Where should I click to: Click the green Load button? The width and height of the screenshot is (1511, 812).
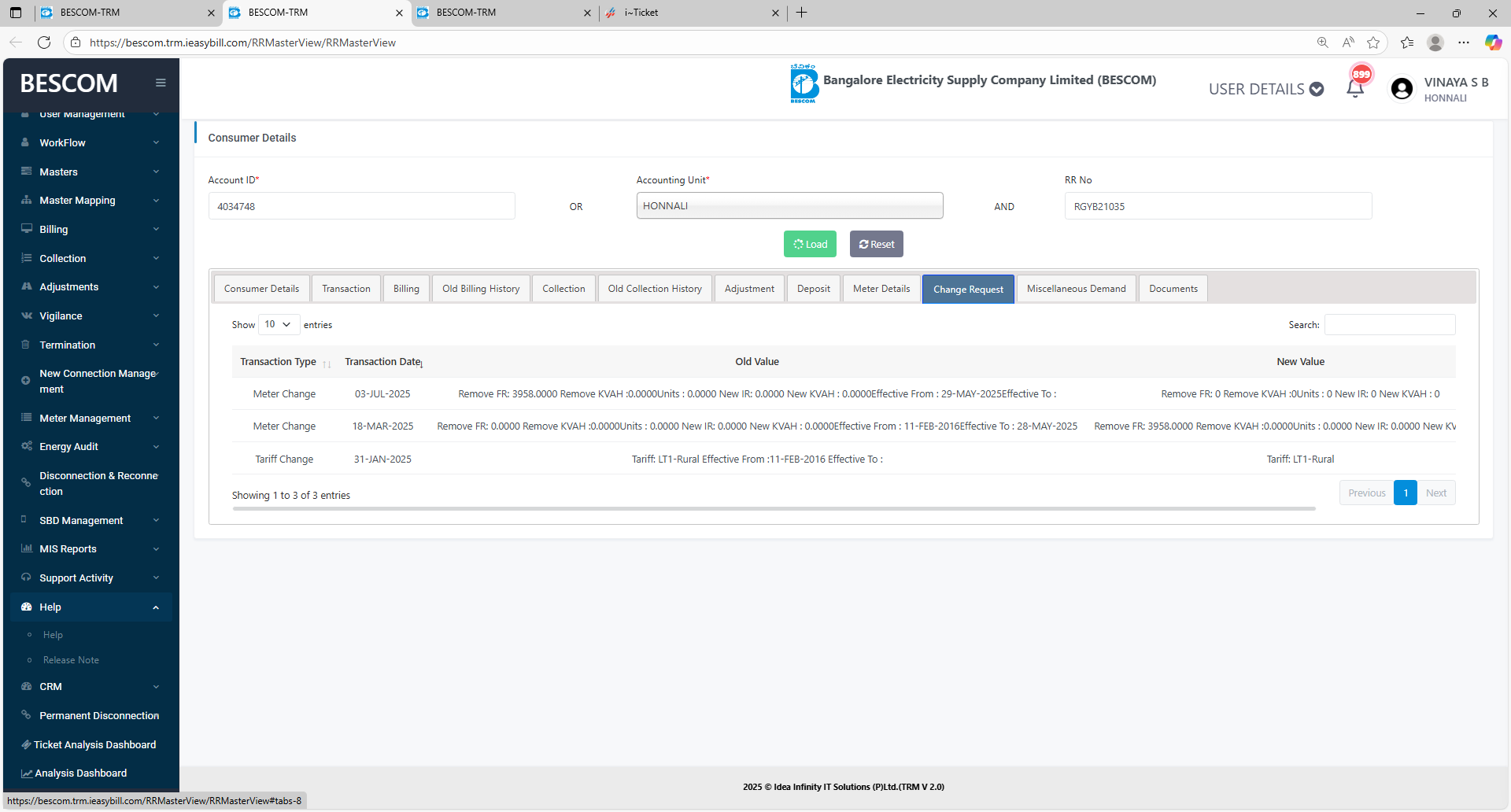(810, 244)
